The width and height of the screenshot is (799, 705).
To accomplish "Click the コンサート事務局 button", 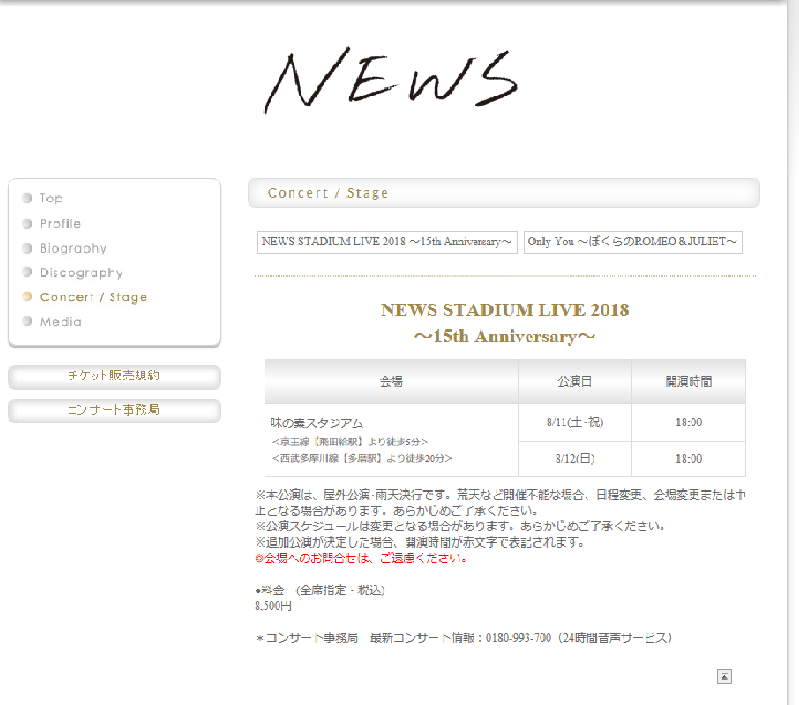I will 114,410.
